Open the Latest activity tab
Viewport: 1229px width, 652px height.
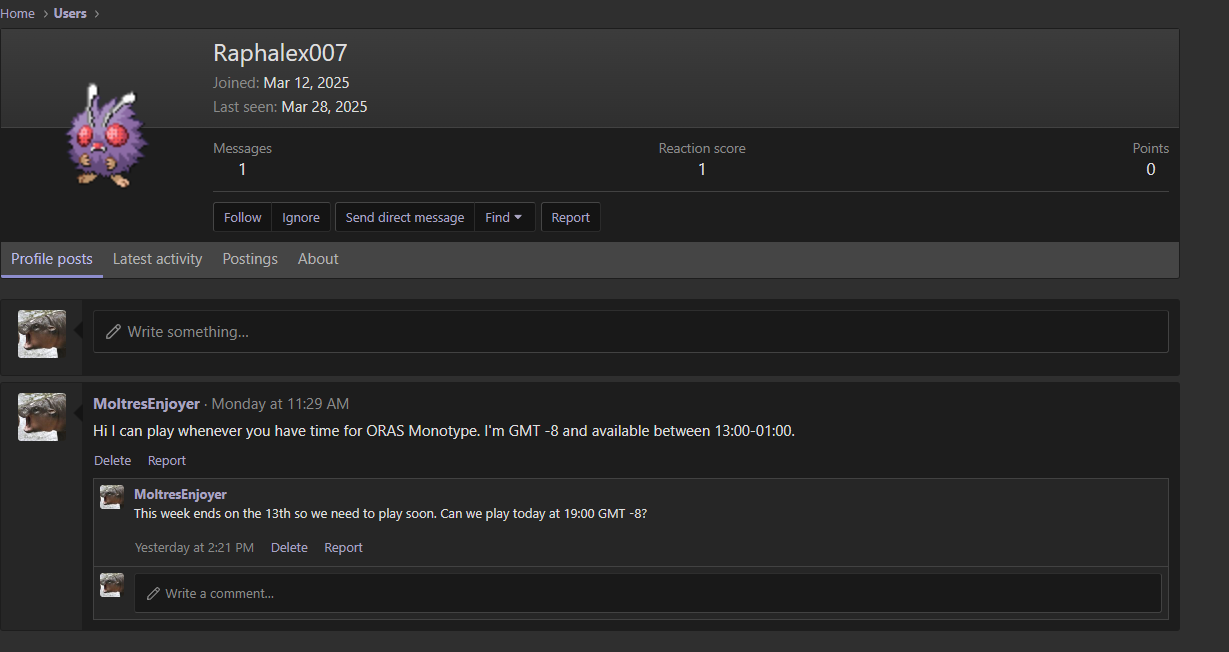[158, 259]
